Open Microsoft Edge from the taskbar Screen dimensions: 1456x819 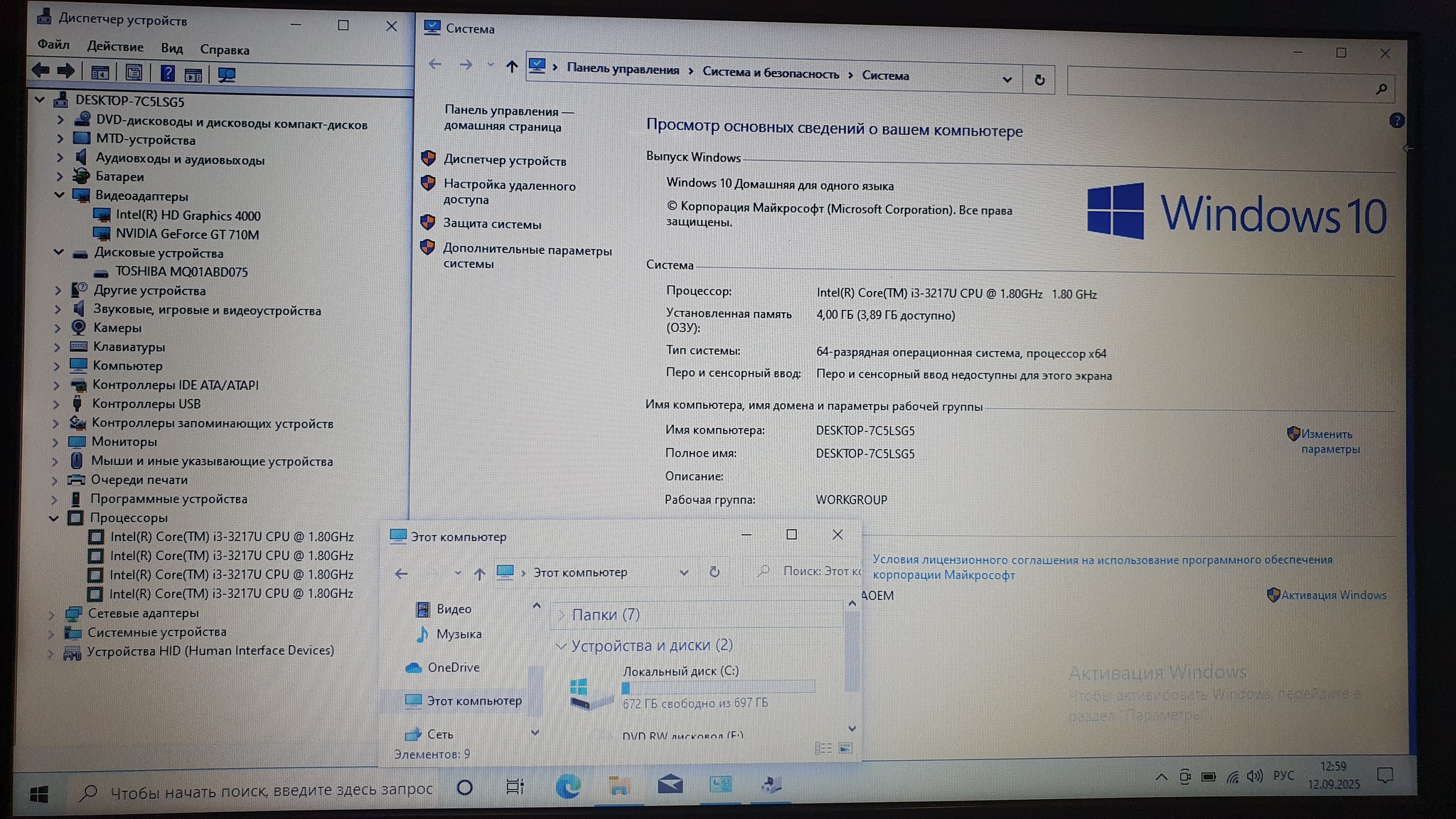pos(567,786)
